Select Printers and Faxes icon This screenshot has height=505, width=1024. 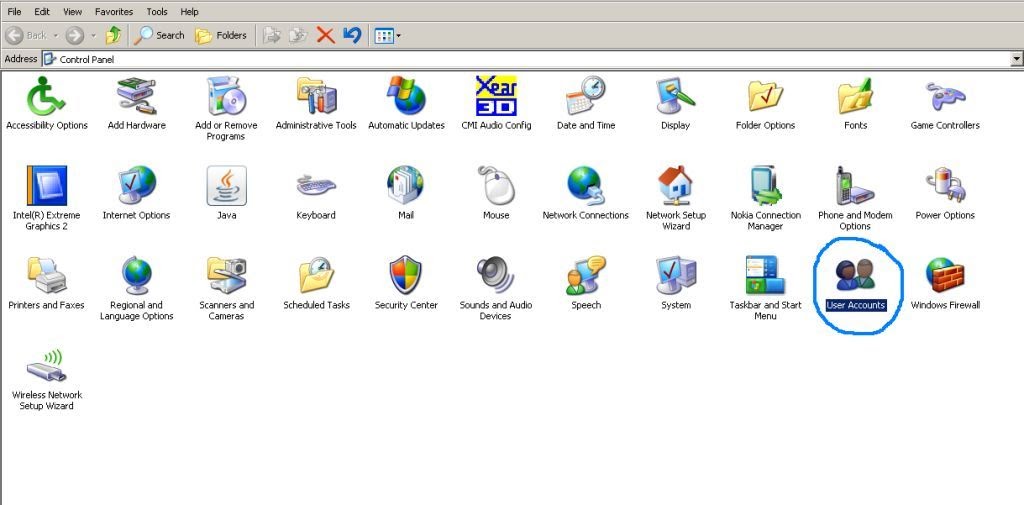point(46,275)
